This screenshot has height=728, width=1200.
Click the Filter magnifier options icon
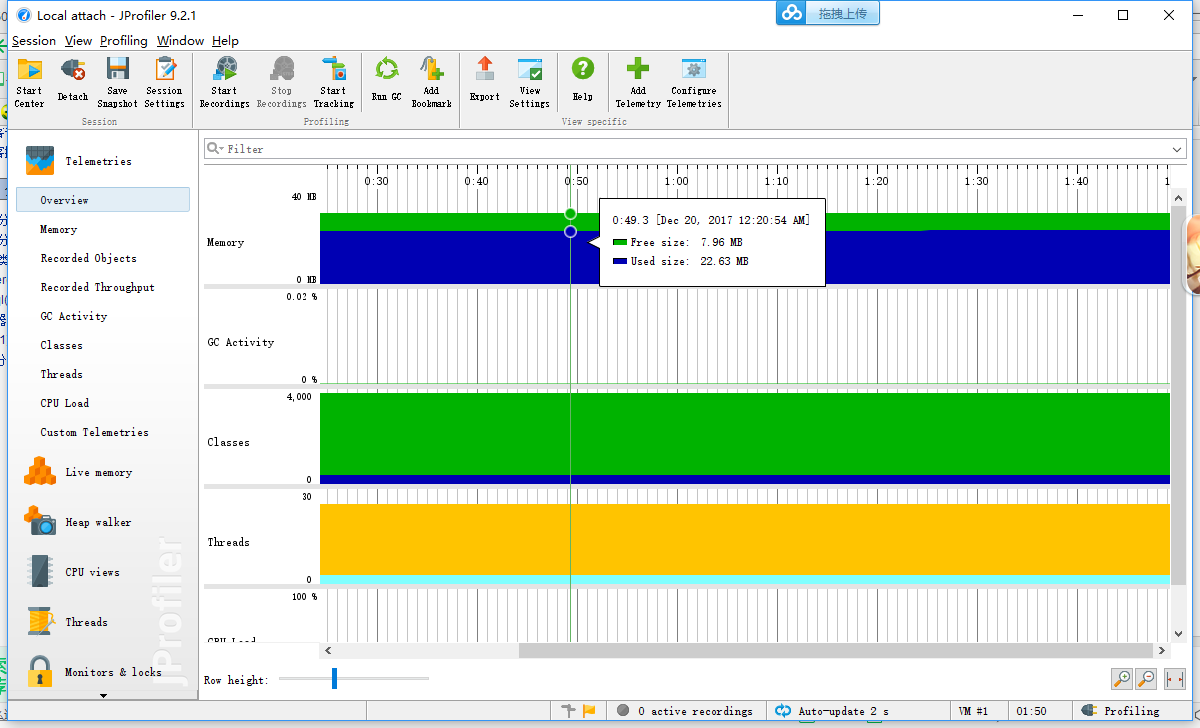click(215, 149)
